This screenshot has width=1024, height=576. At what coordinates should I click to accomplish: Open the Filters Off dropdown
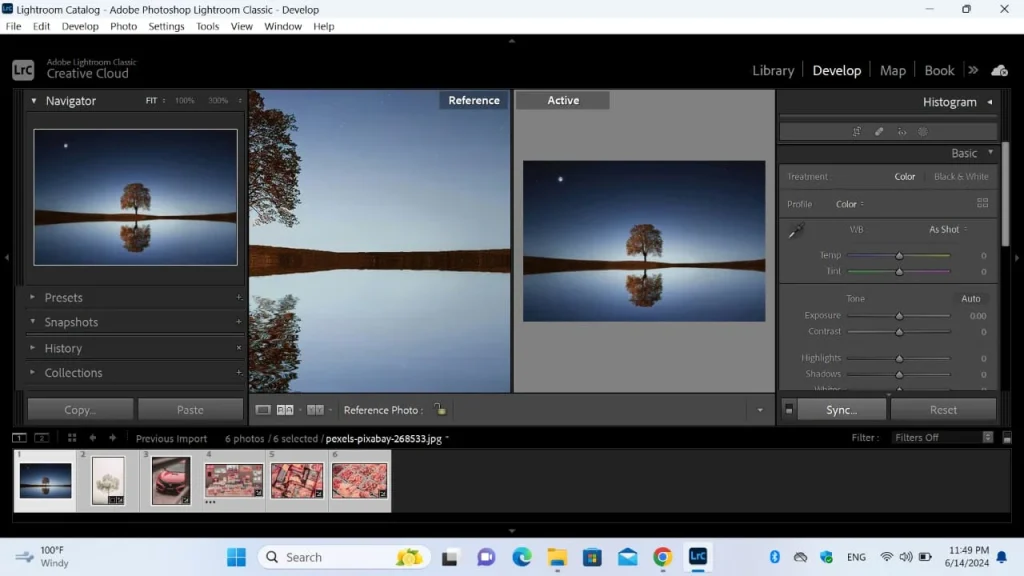[x=943, y=438]
